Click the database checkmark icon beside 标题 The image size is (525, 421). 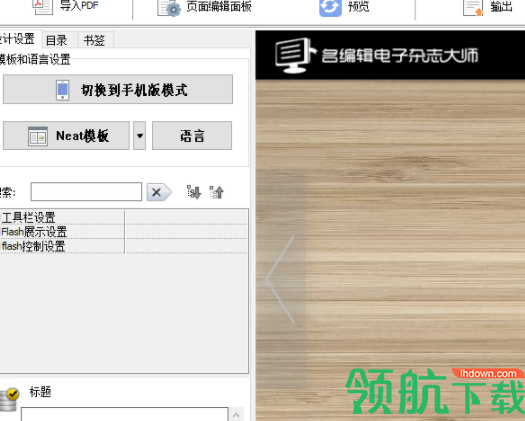pos(9,399)
